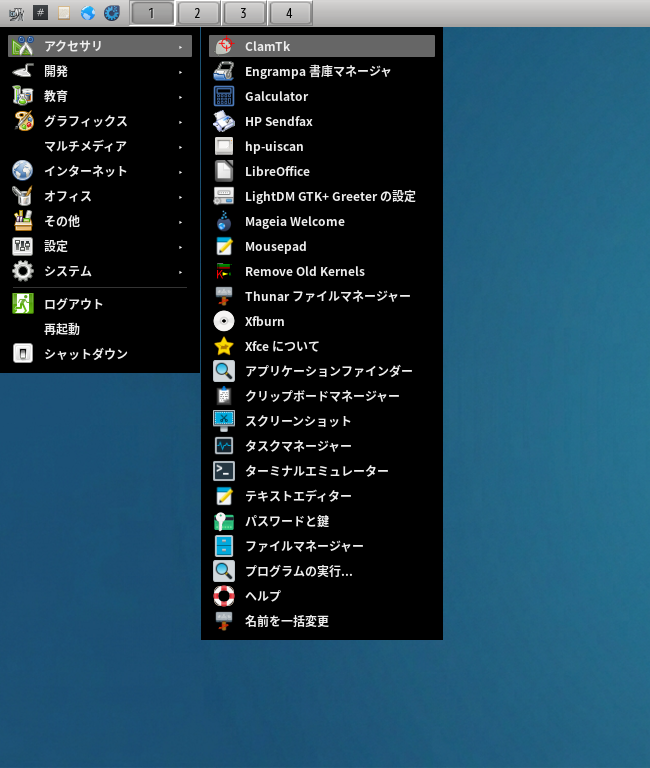The width and height of the screenshot is (650, 768).
Task: Expand the グラフィックス submenu arrow
Action: coord(180,122)
